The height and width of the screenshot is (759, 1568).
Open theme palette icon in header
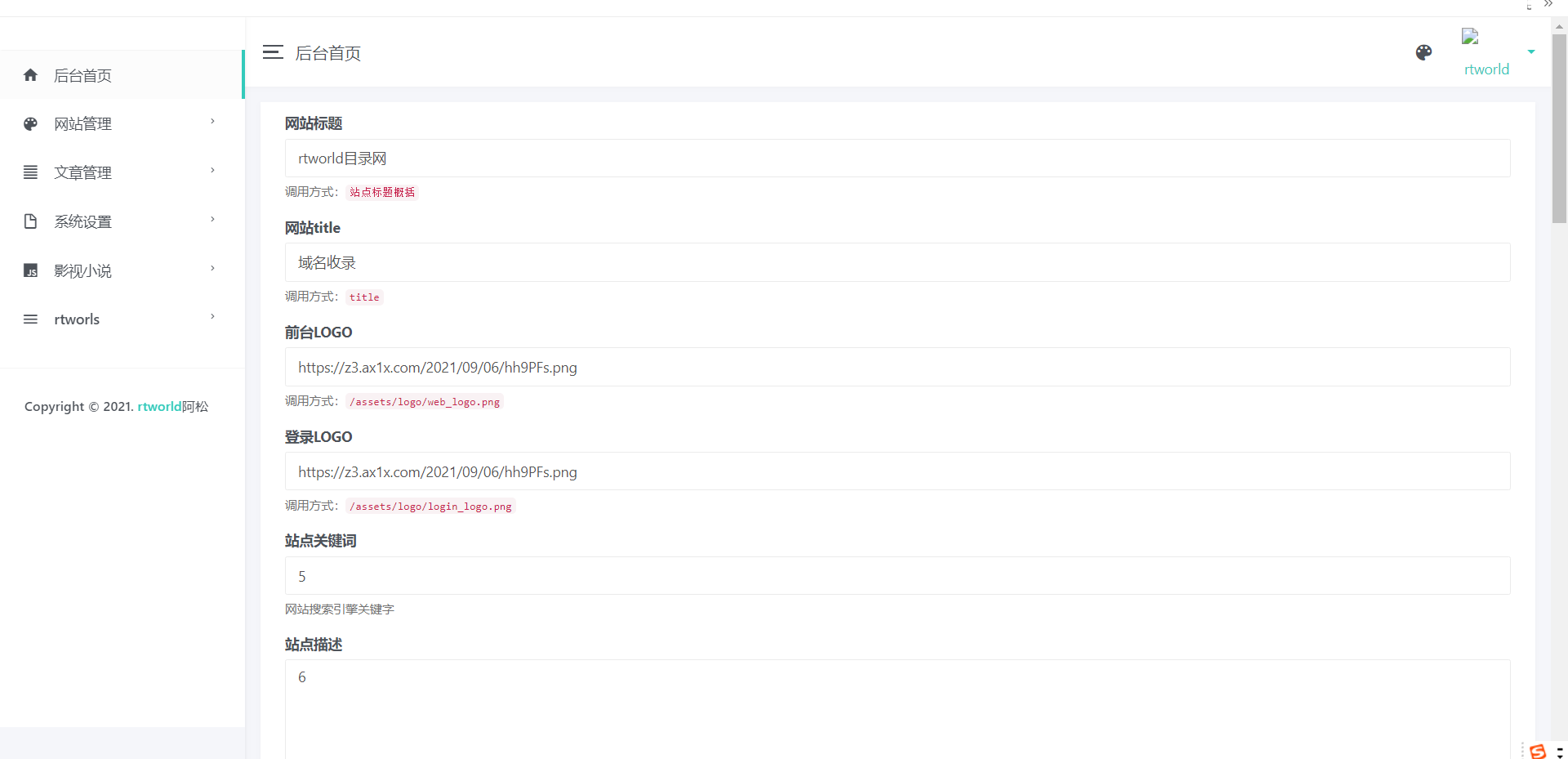point(1423,53)
